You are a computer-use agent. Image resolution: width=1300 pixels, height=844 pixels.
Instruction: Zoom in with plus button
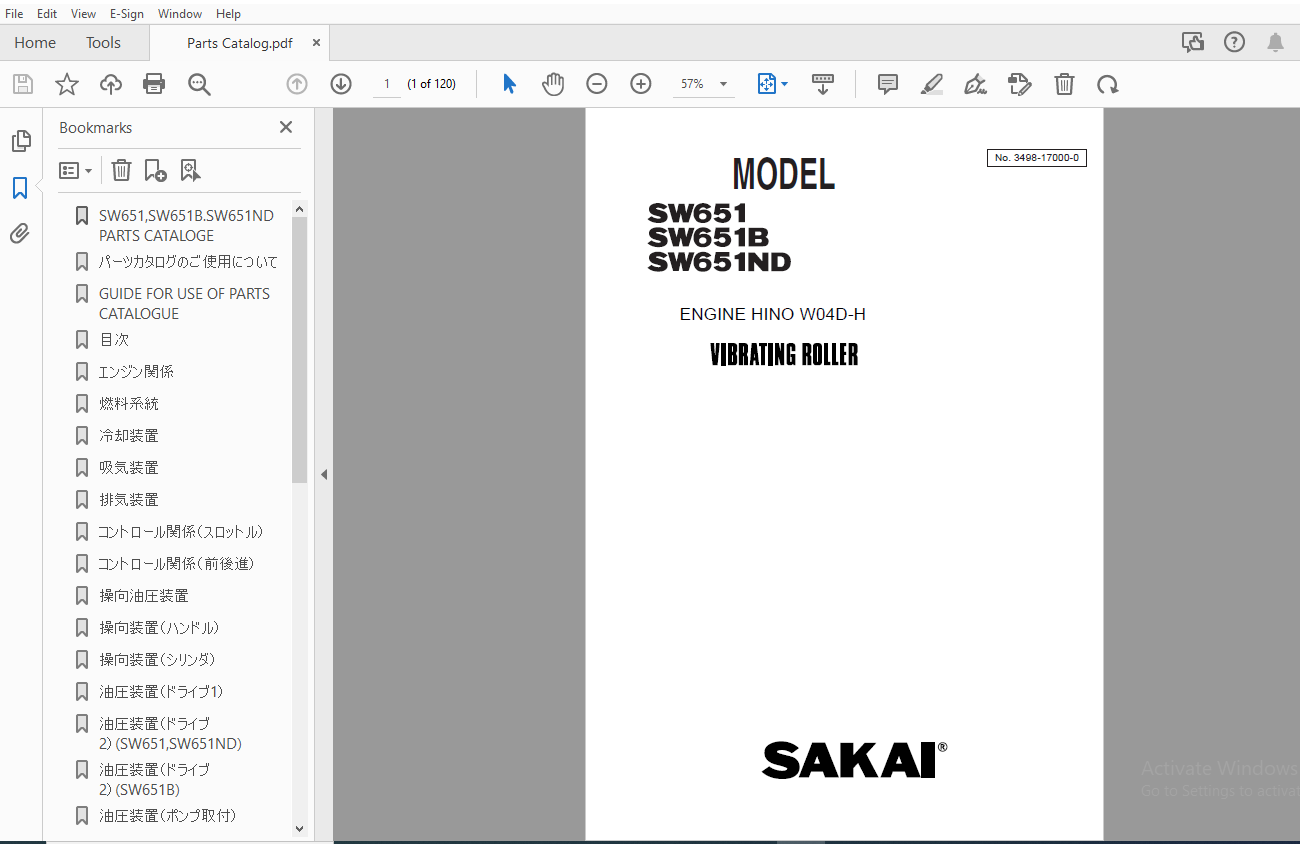[x=641, y=84]
